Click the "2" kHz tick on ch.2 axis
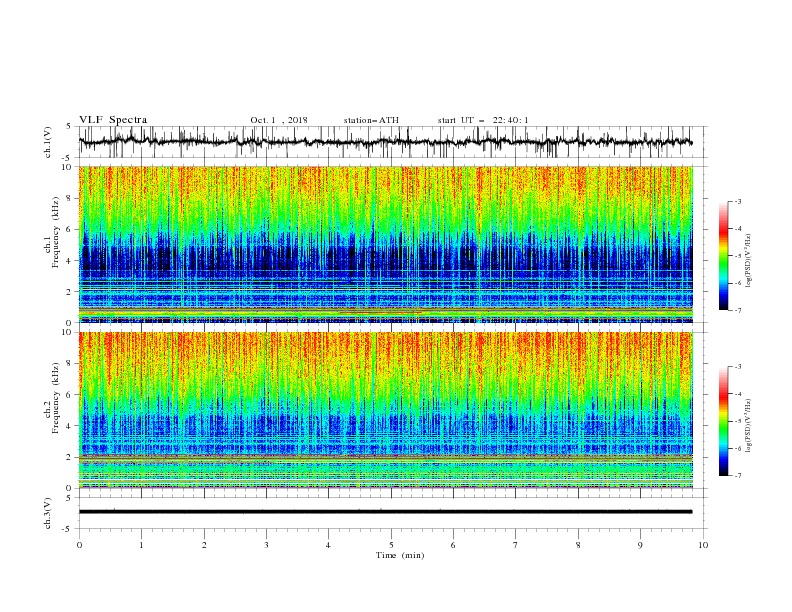The width and height of the screenshot is (792, 612). pos(70,457)
